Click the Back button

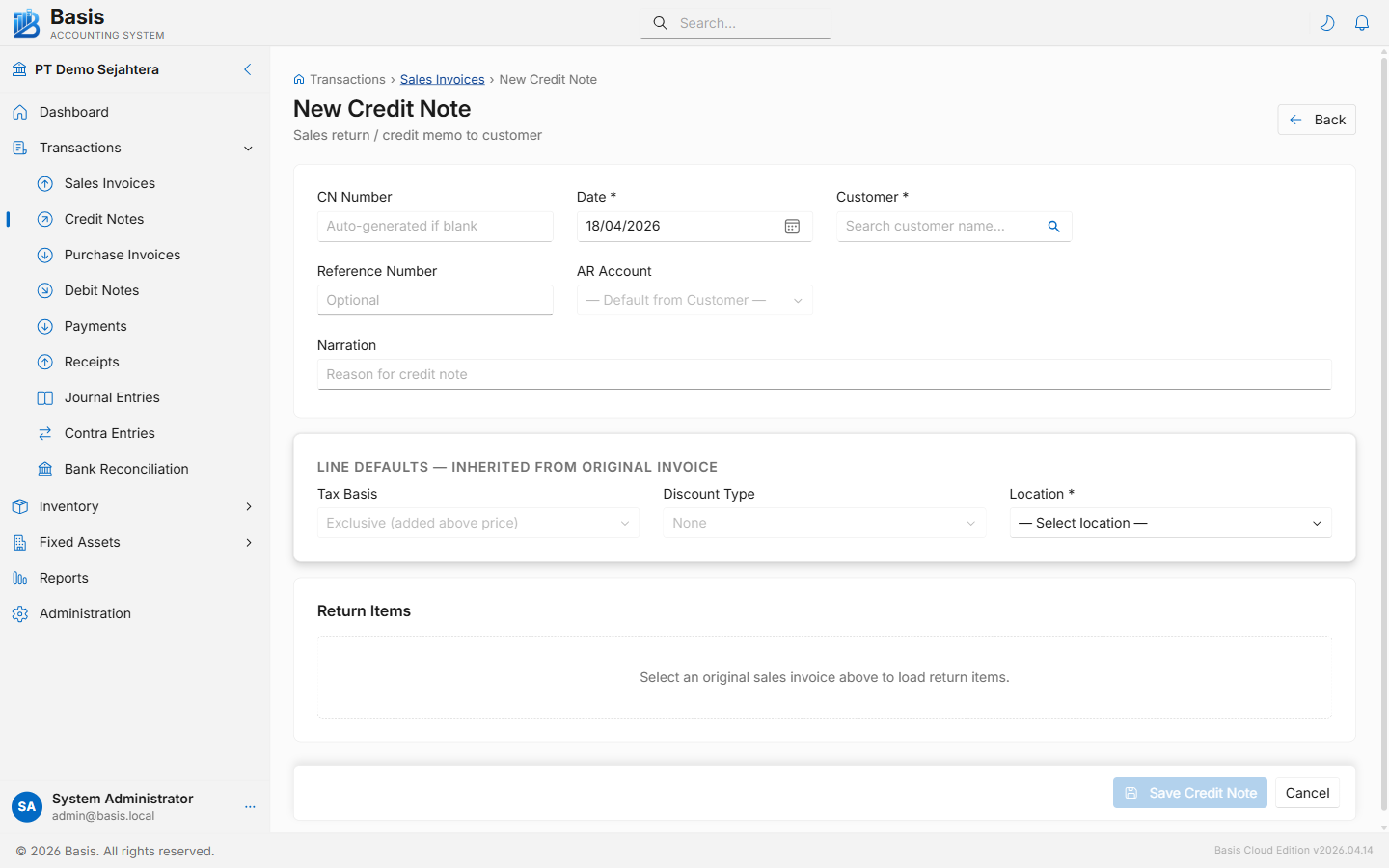[1317, 120]
